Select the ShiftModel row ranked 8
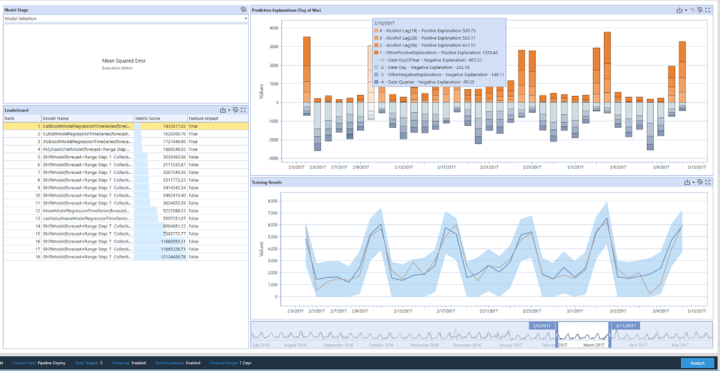This screenshot has height=371, width=720. point(126,180)
